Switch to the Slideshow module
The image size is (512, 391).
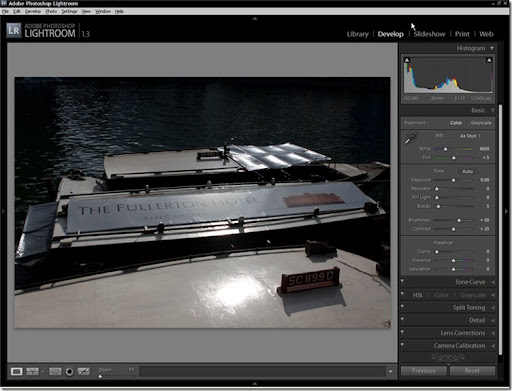click(x=429, y=34)
